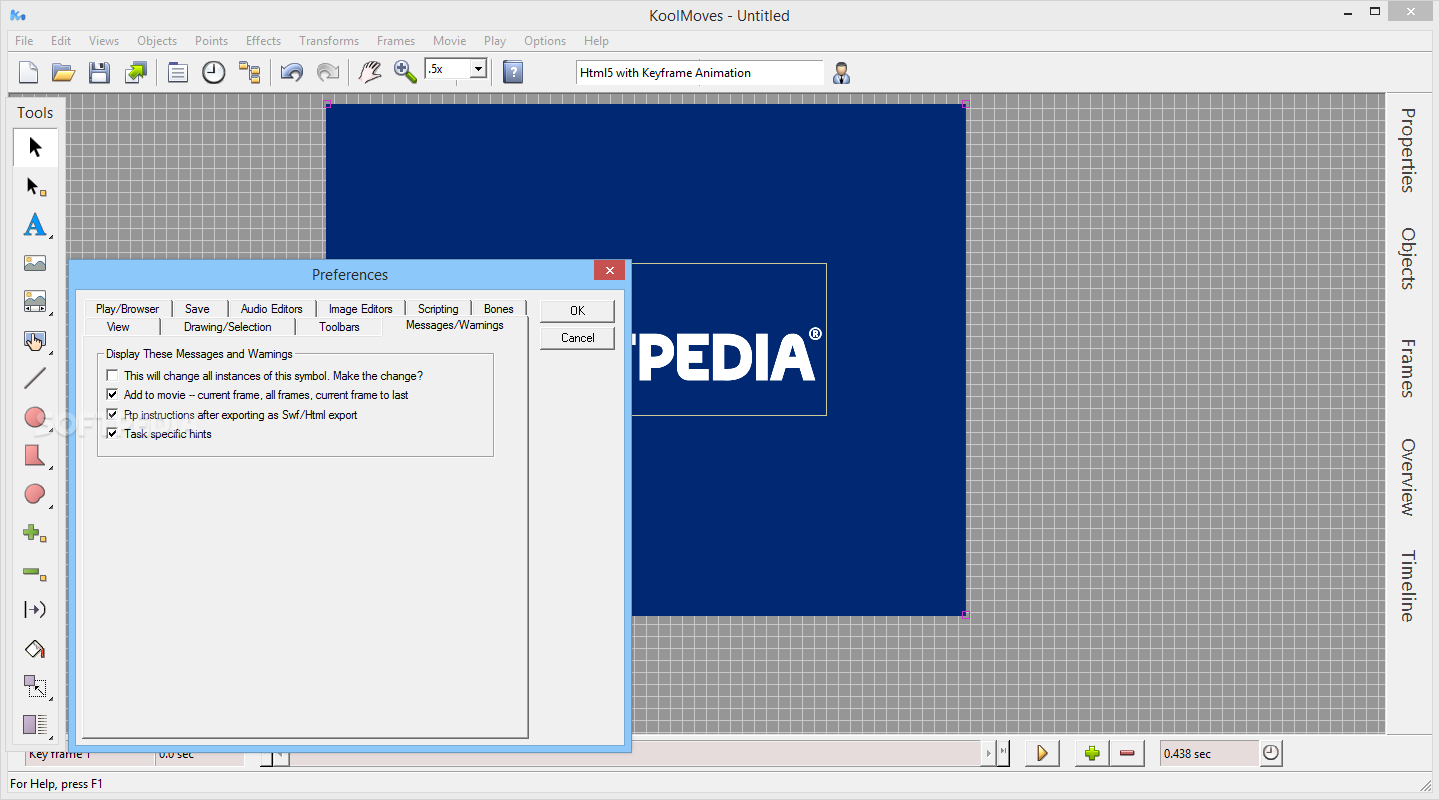Click the magnifier zoom icon

click(x=405, y=72)
